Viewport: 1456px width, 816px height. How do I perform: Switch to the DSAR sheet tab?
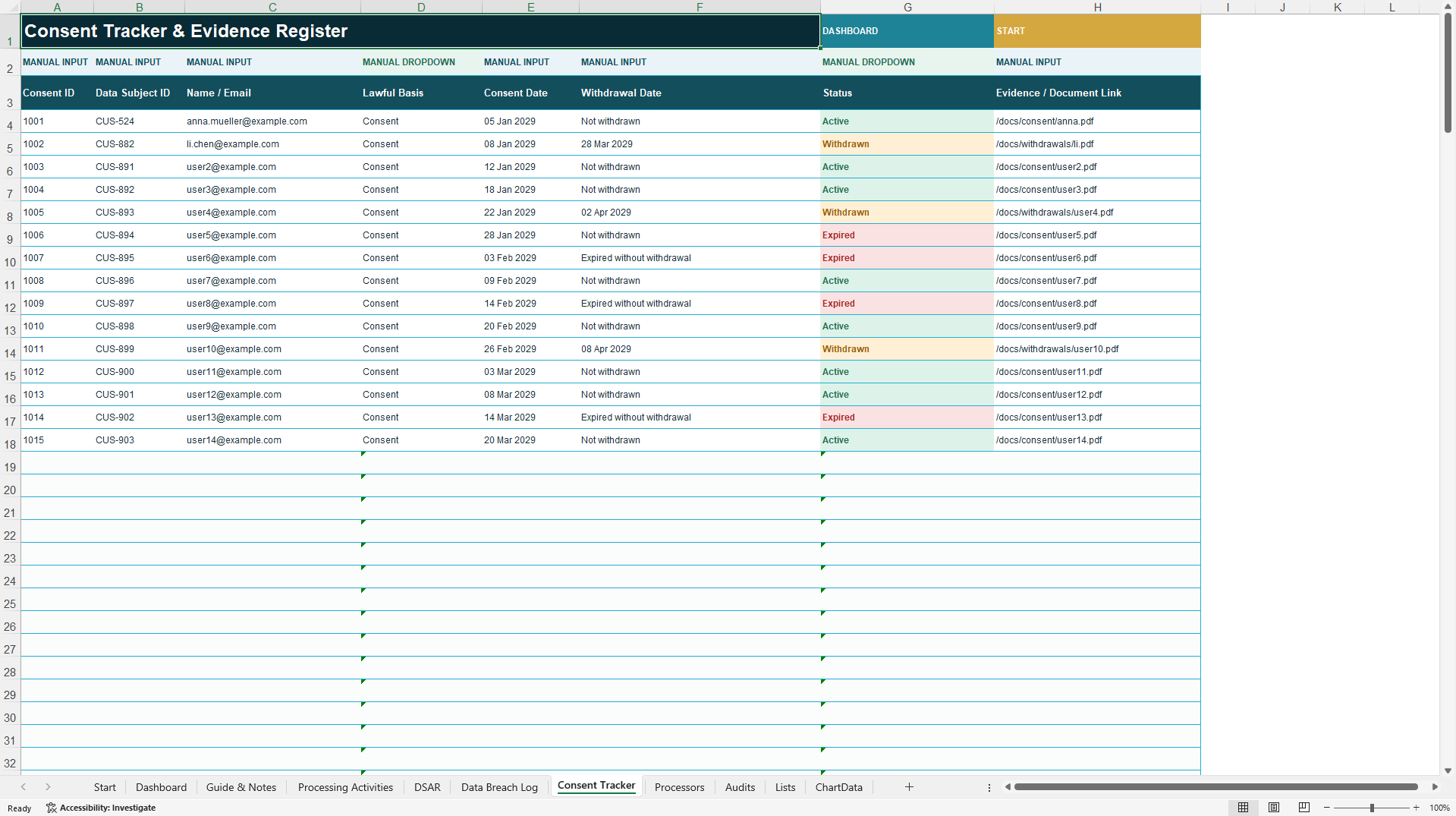[427, 787]
